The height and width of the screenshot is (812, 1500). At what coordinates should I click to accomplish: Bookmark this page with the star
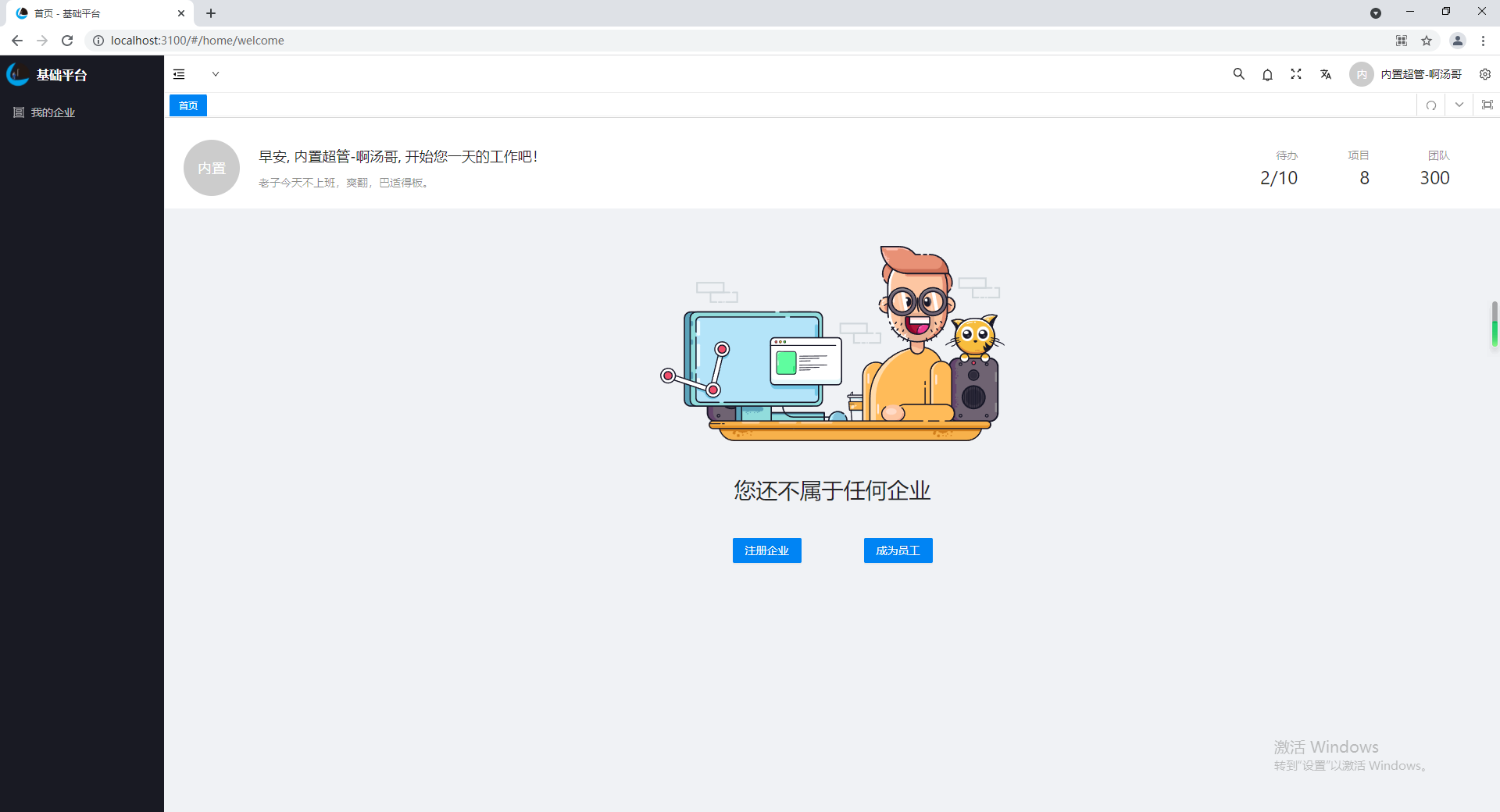pyautogui.click(x=1427, y=41)
